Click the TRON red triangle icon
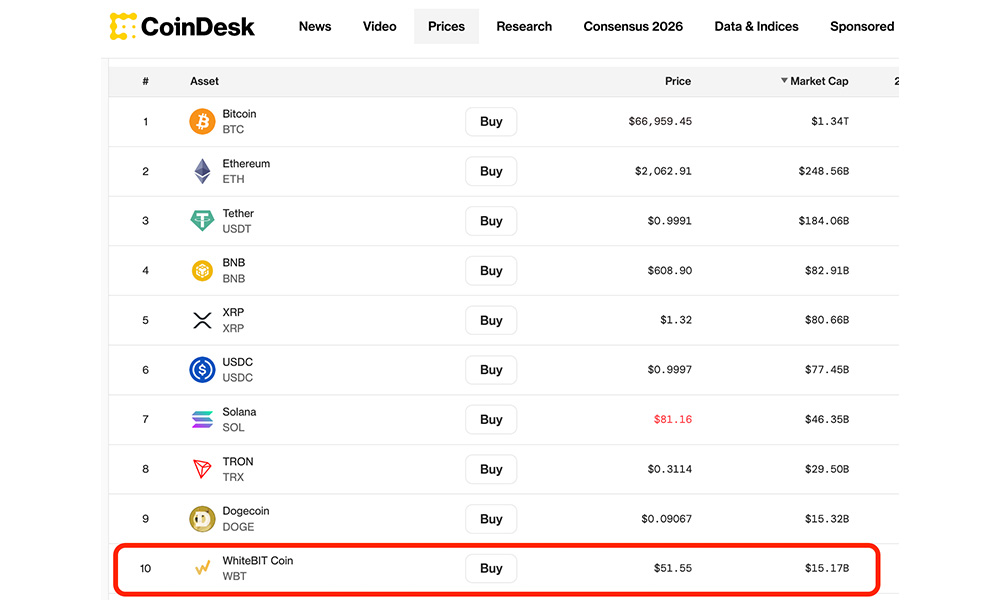This screenshot has height=600, width=1000. click(x=202, y=469)
